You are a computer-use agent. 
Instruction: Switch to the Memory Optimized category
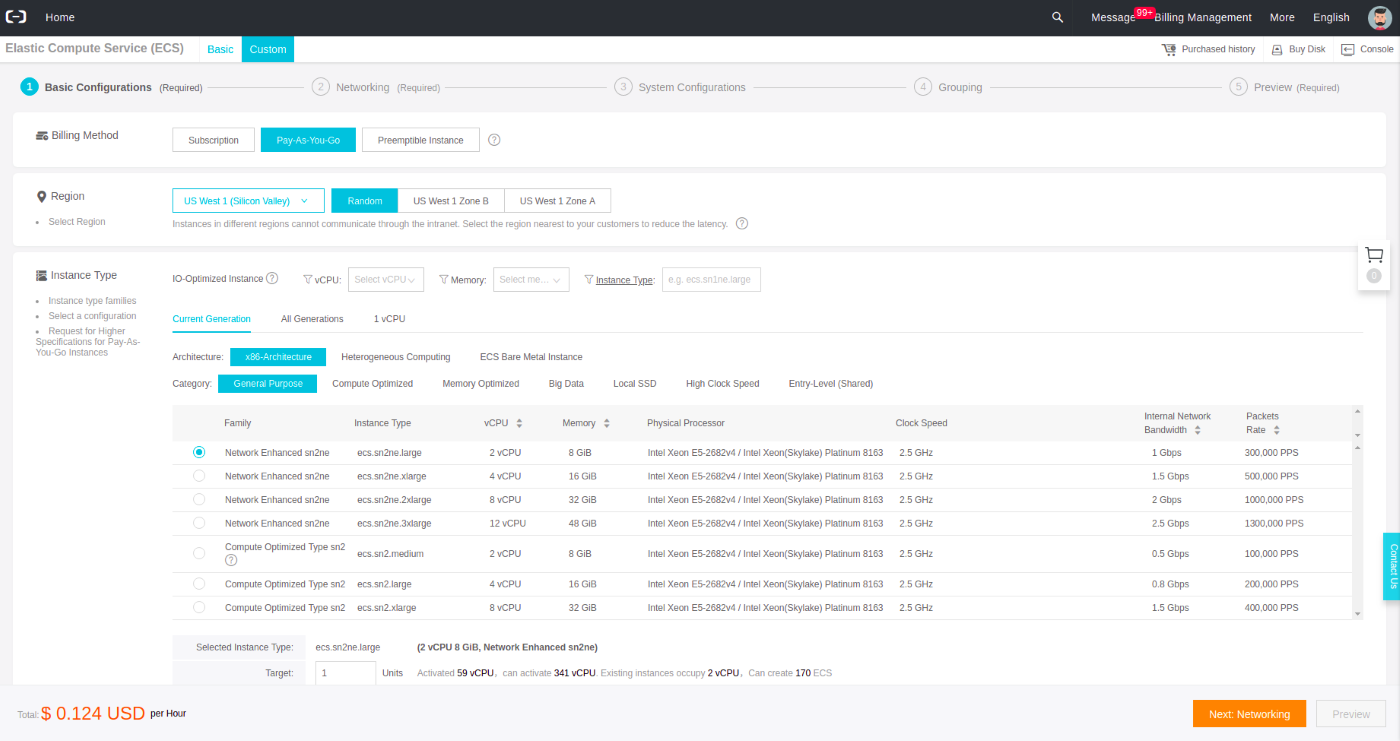click(x=480, y=383)
